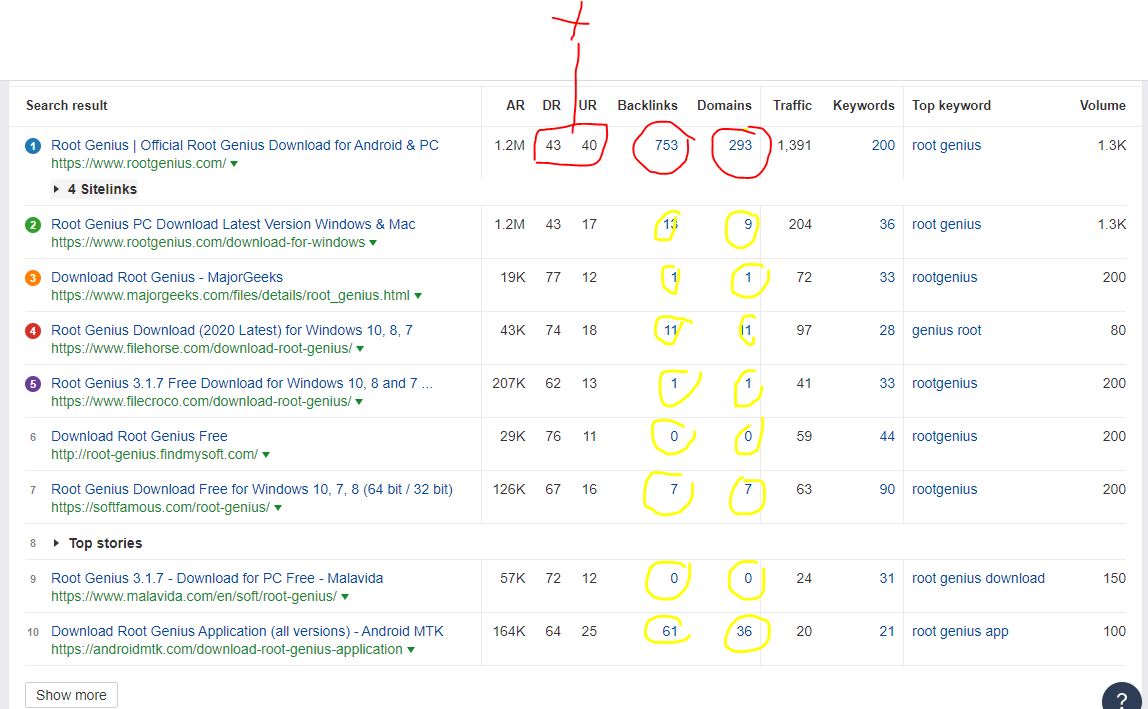This screenshot has height=709, width=1148.
Task: Click the DR column header
Action: [551, 105]
